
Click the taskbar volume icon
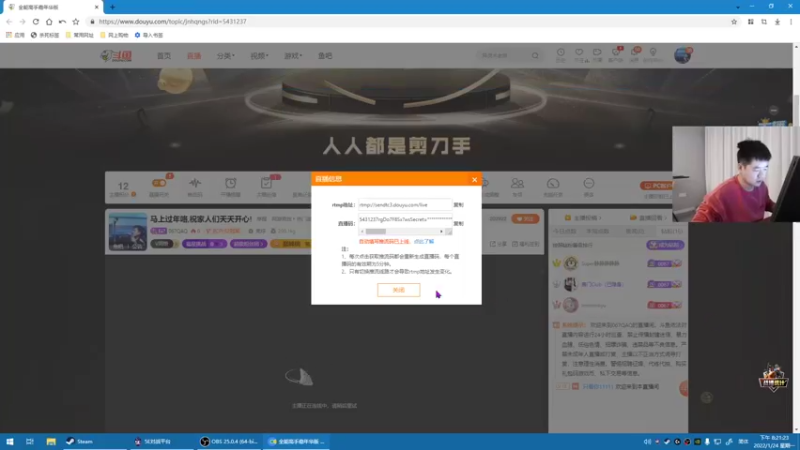click(647, 441)
